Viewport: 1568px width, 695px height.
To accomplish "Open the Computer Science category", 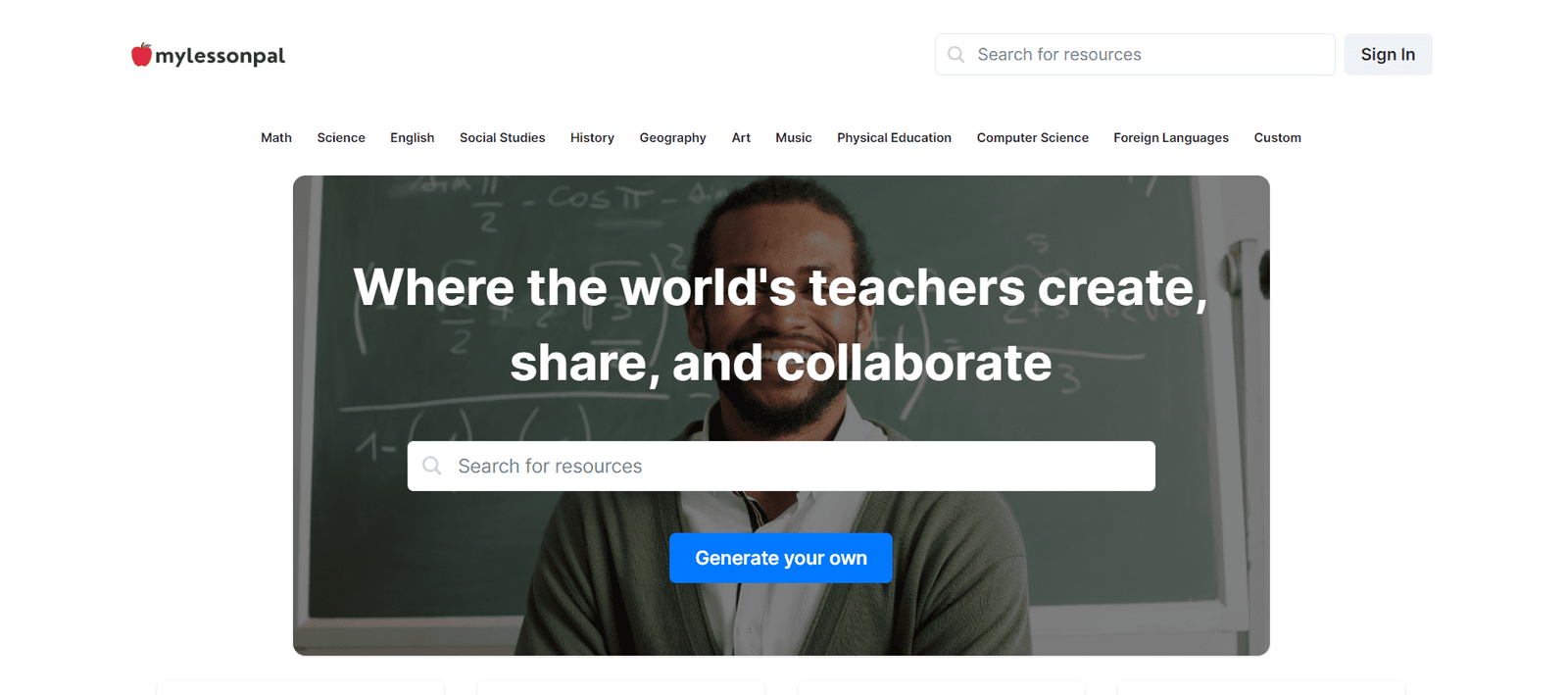I will point(1032,138).
